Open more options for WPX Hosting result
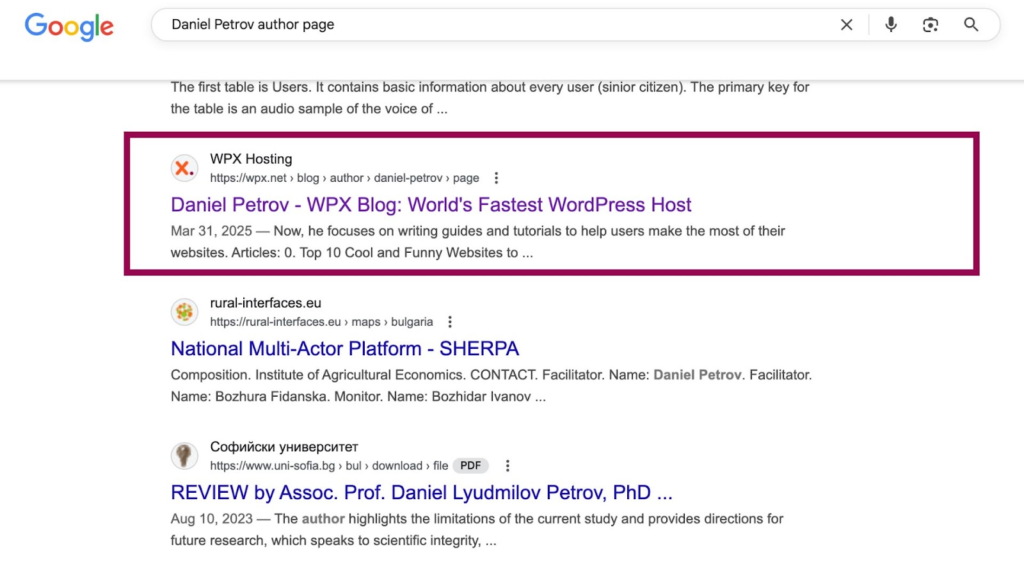This screenshot has height=576, width=1024. (x=497, y=178)
